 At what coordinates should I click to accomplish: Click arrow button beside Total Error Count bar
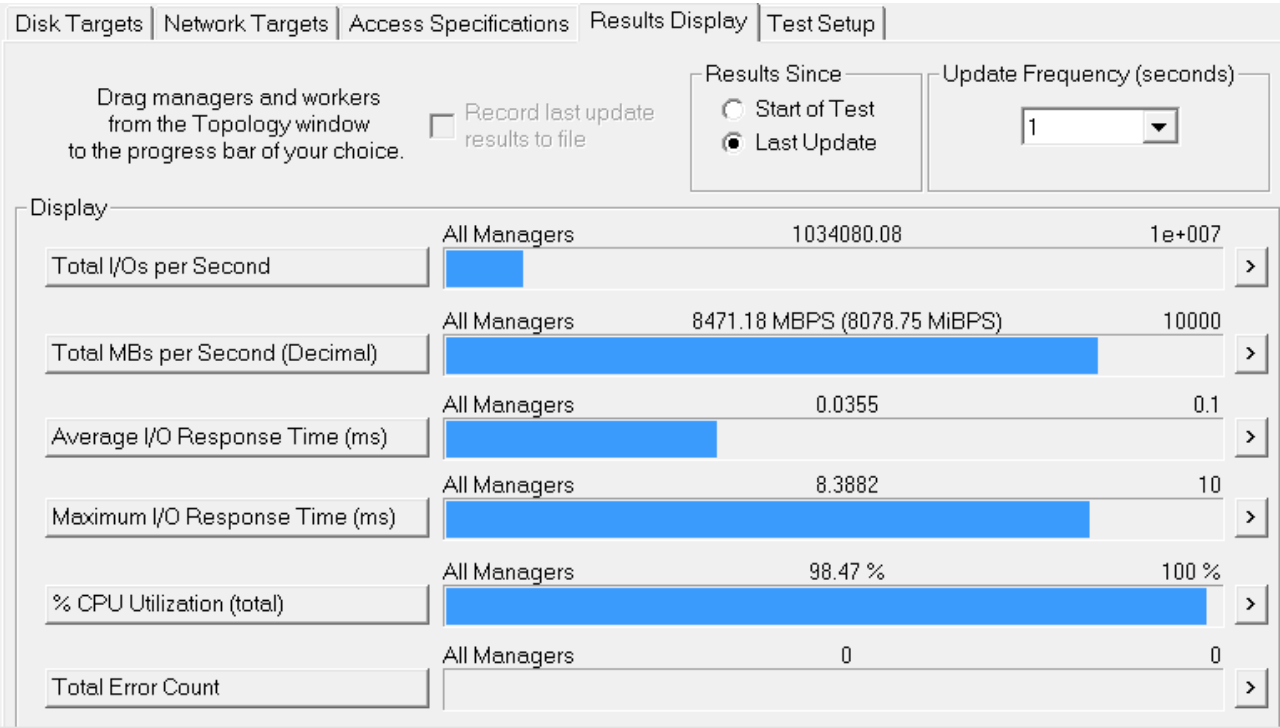(1248, 687)
